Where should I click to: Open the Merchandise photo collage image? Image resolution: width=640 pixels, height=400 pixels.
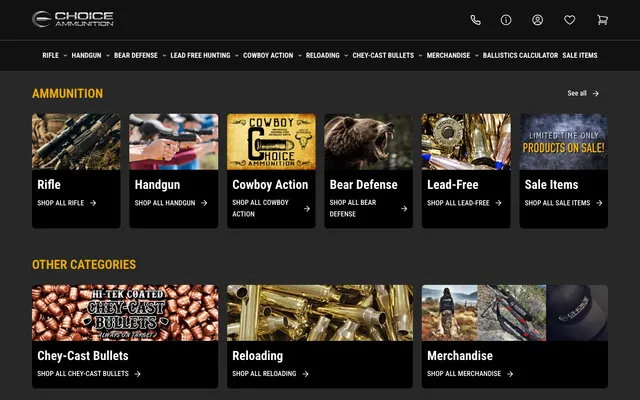point(515,313)
